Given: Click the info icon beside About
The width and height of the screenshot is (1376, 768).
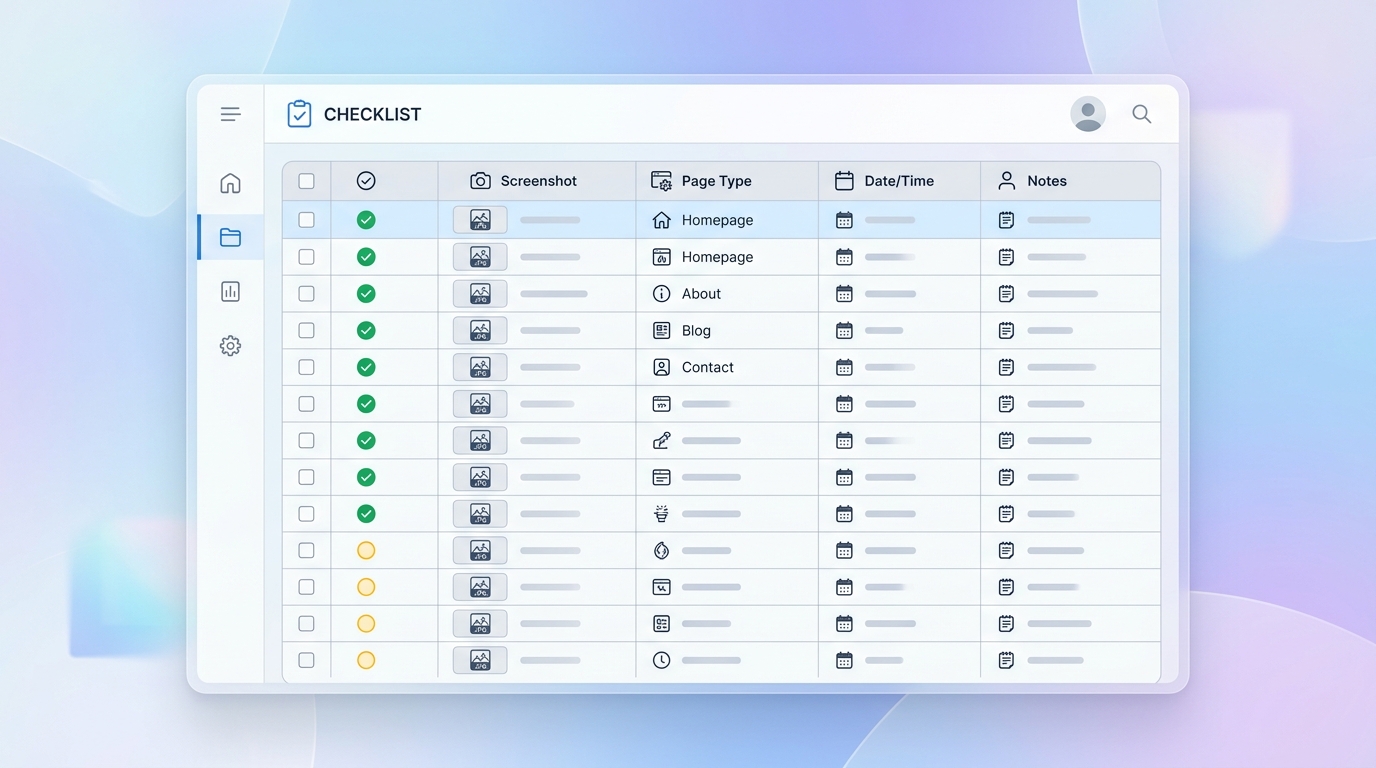Looking at the screenshot, I should (661, 293).
